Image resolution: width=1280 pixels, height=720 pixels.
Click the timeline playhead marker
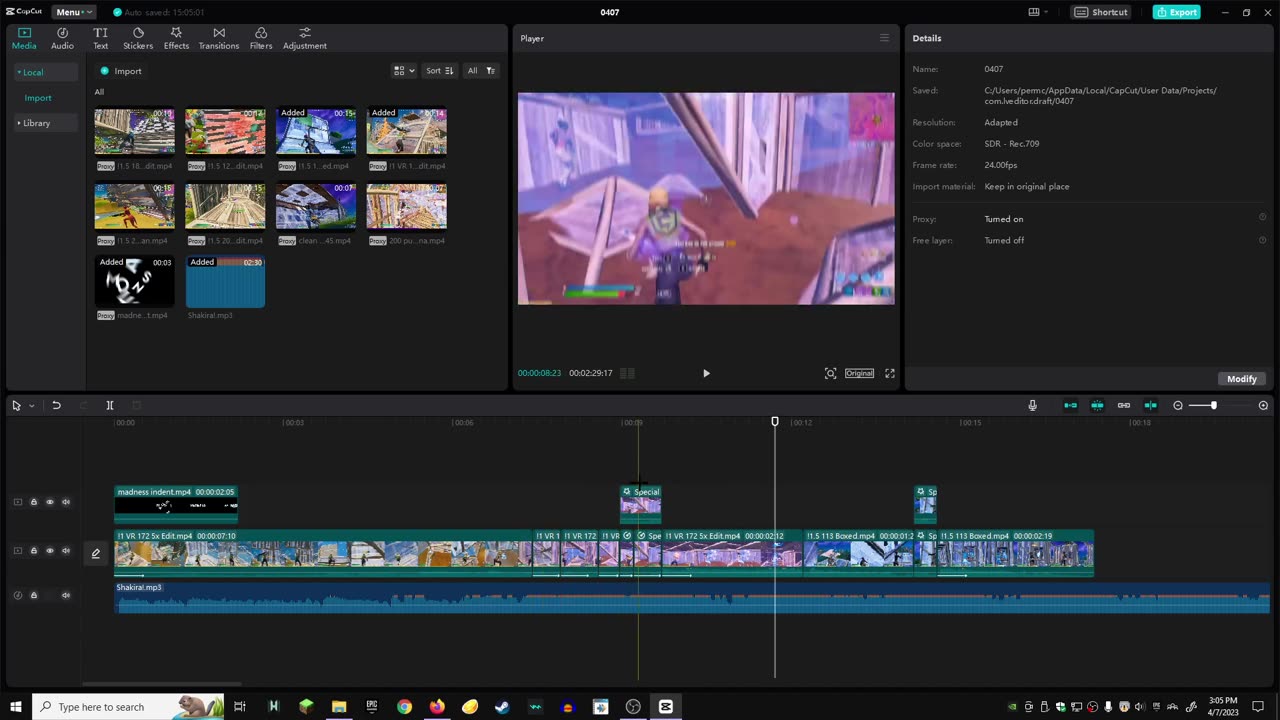tap(775, 422)
